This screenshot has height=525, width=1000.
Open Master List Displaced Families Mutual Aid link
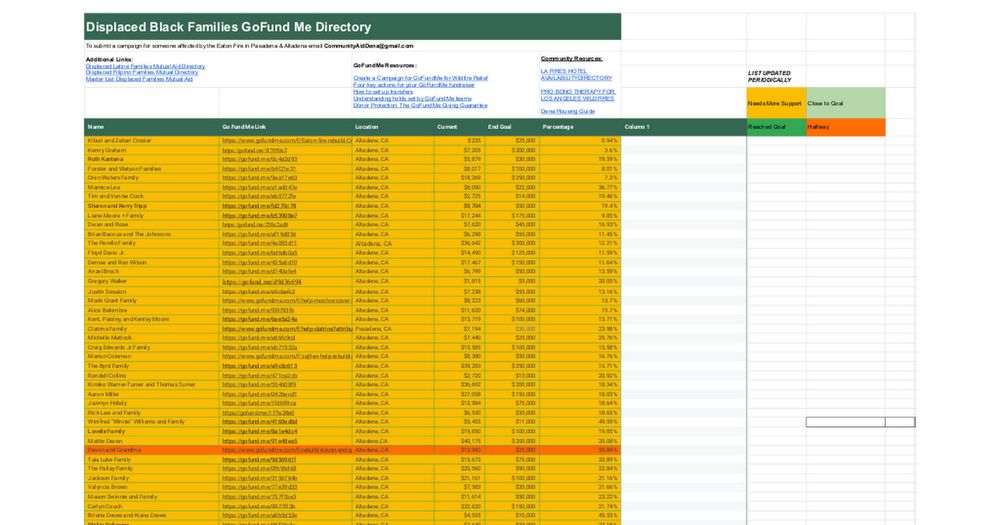[x=139, y=79]
